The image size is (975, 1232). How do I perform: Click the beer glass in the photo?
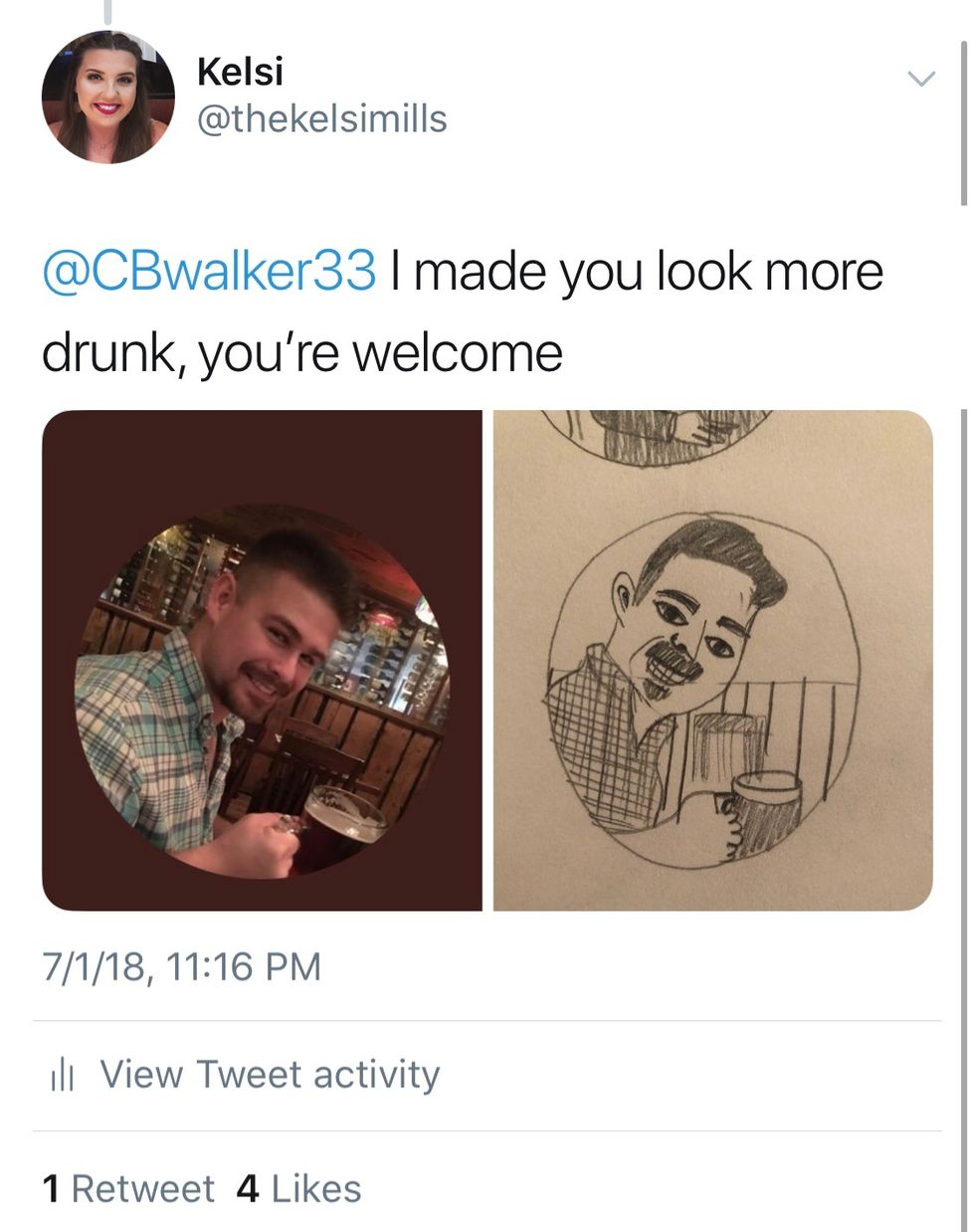point(342,815)
